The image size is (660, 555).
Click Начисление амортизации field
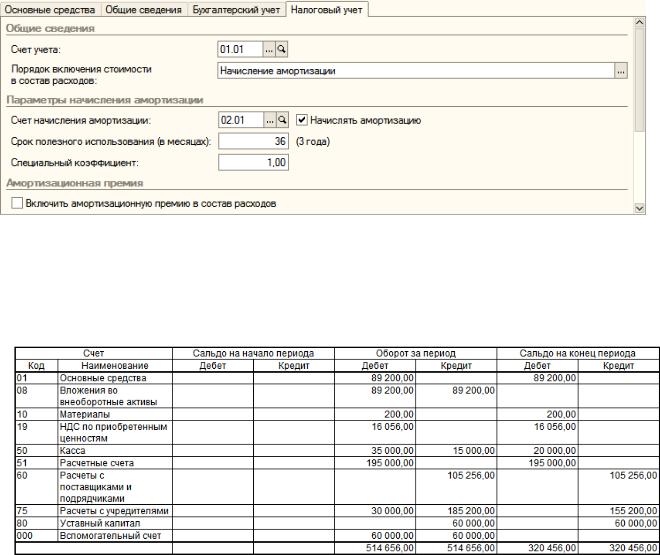tap(417, 71)
